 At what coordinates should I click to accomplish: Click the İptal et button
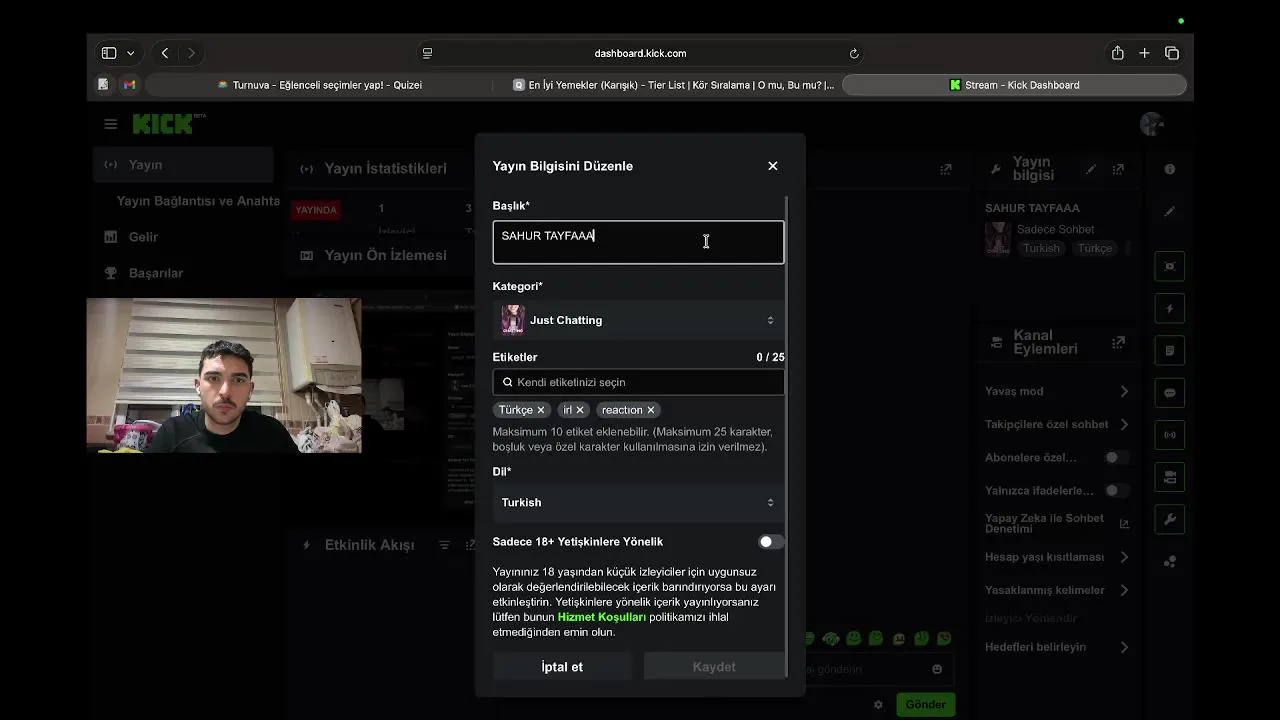pos(562,667)
